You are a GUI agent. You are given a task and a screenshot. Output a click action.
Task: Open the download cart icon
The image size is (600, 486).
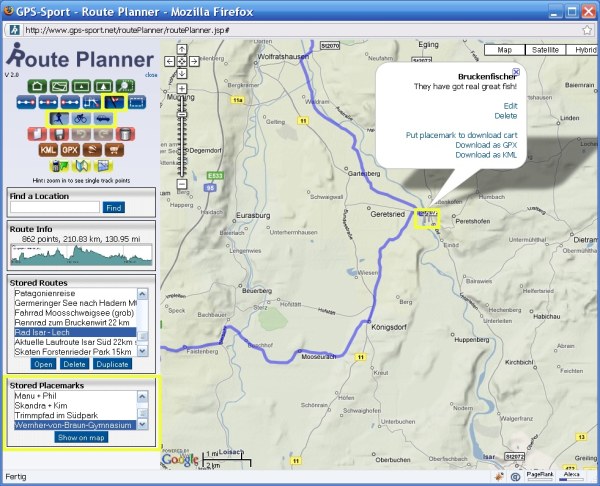click(x=114, y=150)
